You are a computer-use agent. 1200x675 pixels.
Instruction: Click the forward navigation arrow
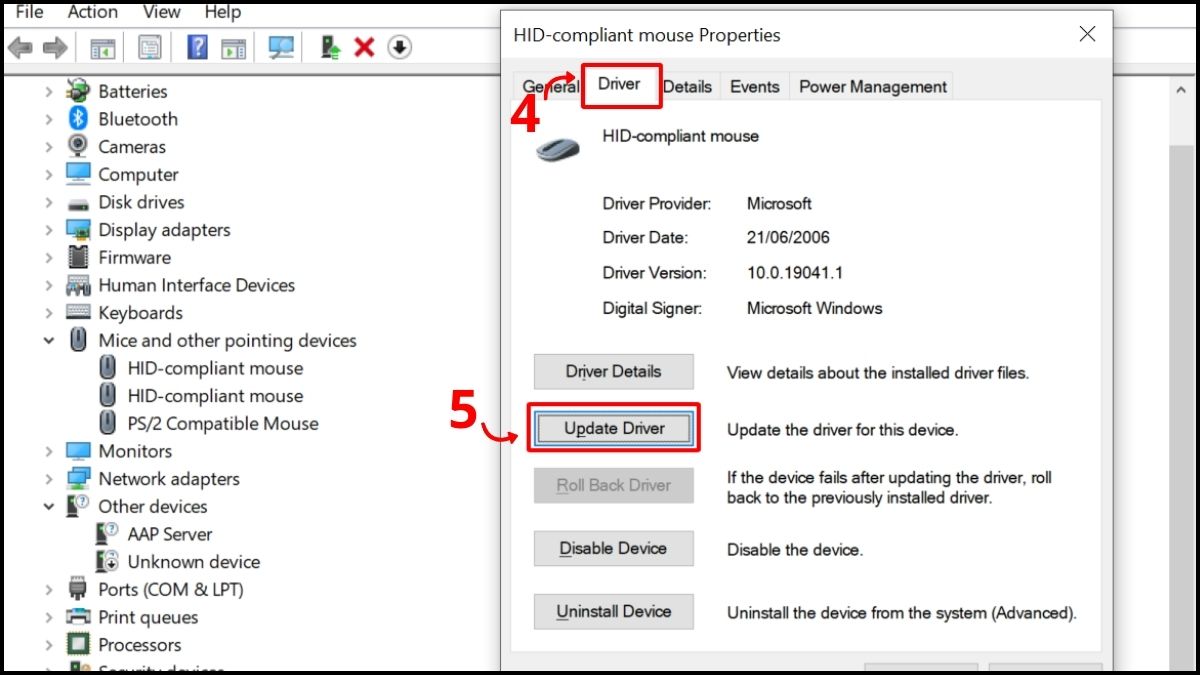[55, 46]
